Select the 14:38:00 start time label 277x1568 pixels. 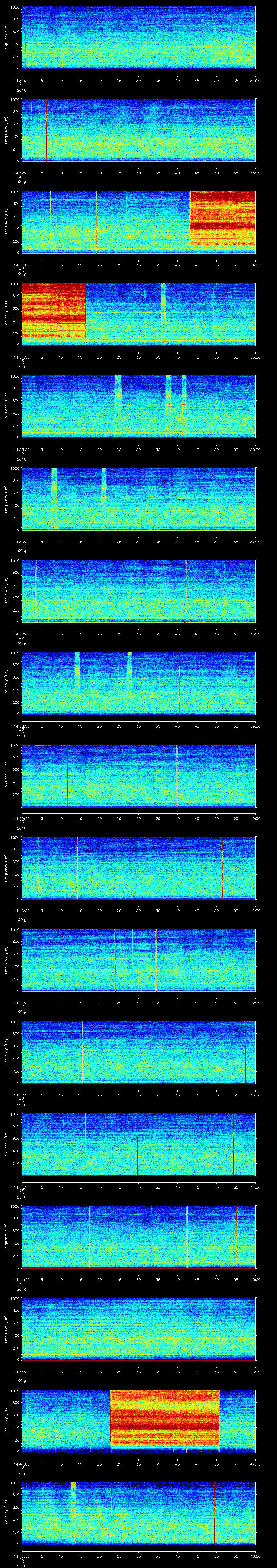tap(21, 726)
